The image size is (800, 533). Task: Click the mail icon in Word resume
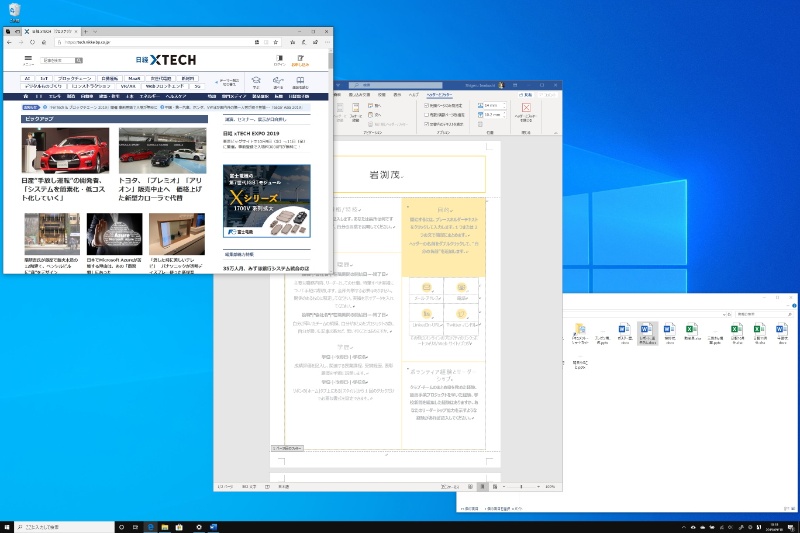(x=427, y=287)
